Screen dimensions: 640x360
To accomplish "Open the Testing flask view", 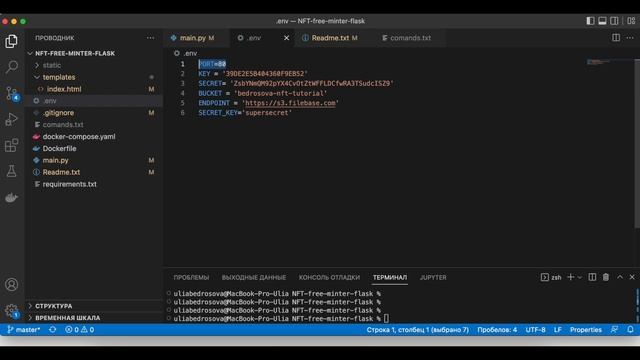I will click(x=11, y=171).
